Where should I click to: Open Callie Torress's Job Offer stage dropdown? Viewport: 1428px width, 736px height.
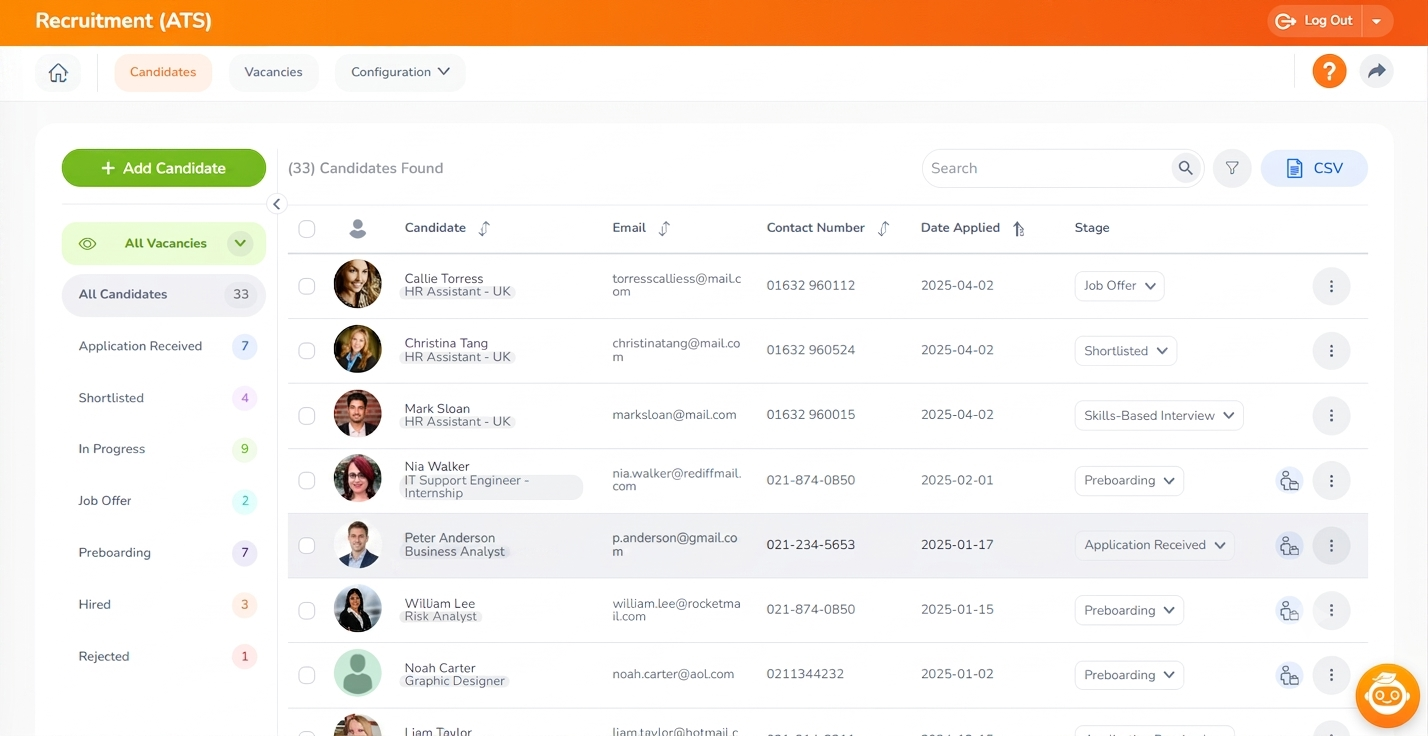point(1119,286)
